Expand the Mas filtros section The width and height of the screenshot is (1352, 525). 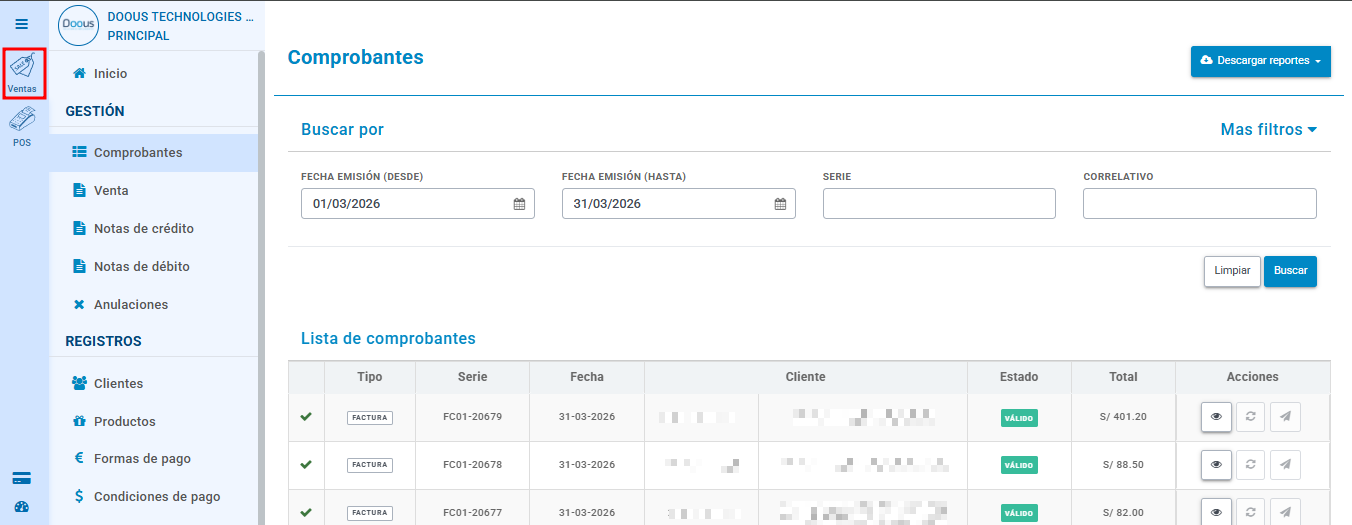click(x=1268, y=130)
